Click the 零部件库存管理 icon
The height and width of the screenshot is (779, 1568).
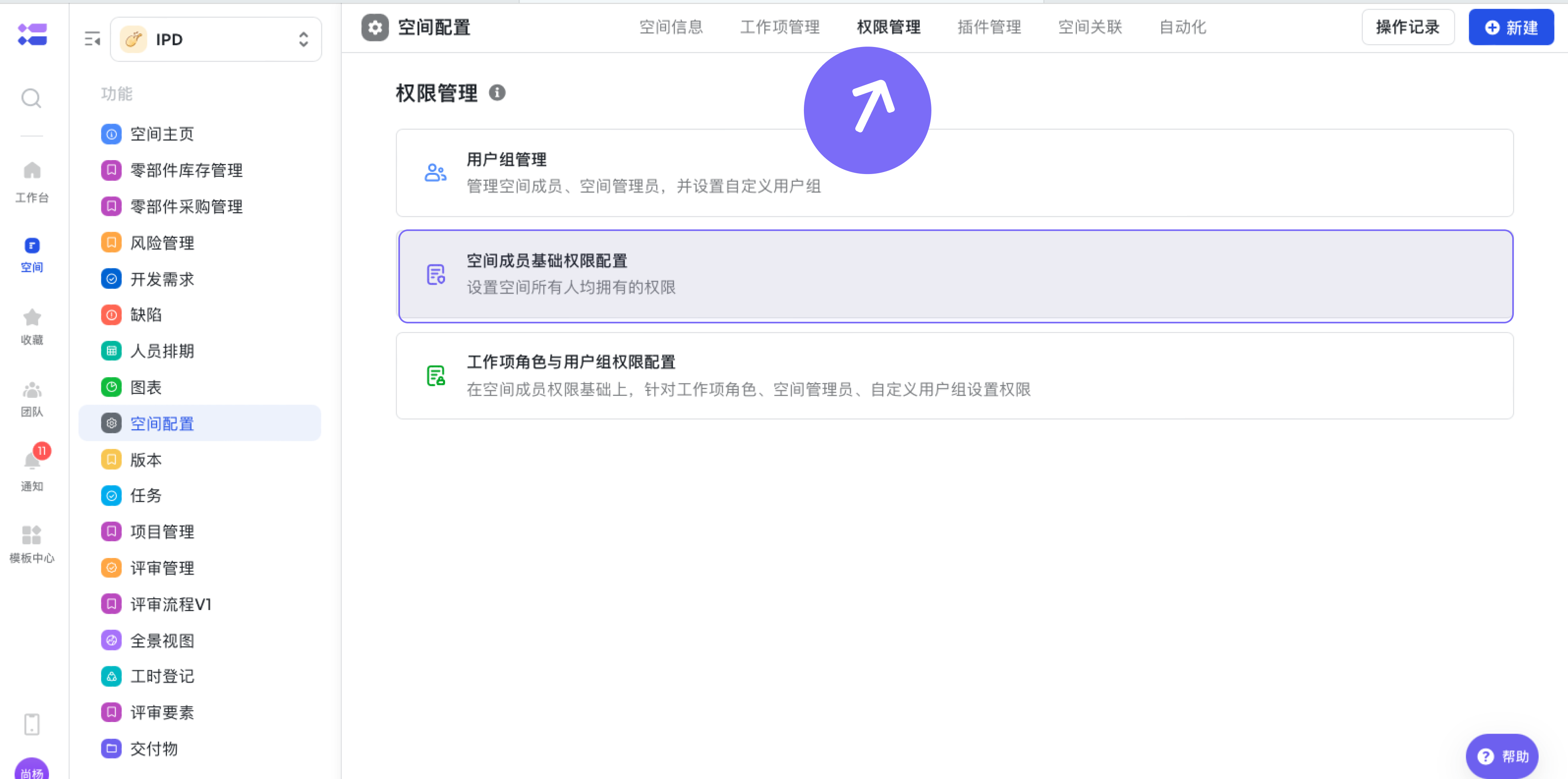coord(112,170)
